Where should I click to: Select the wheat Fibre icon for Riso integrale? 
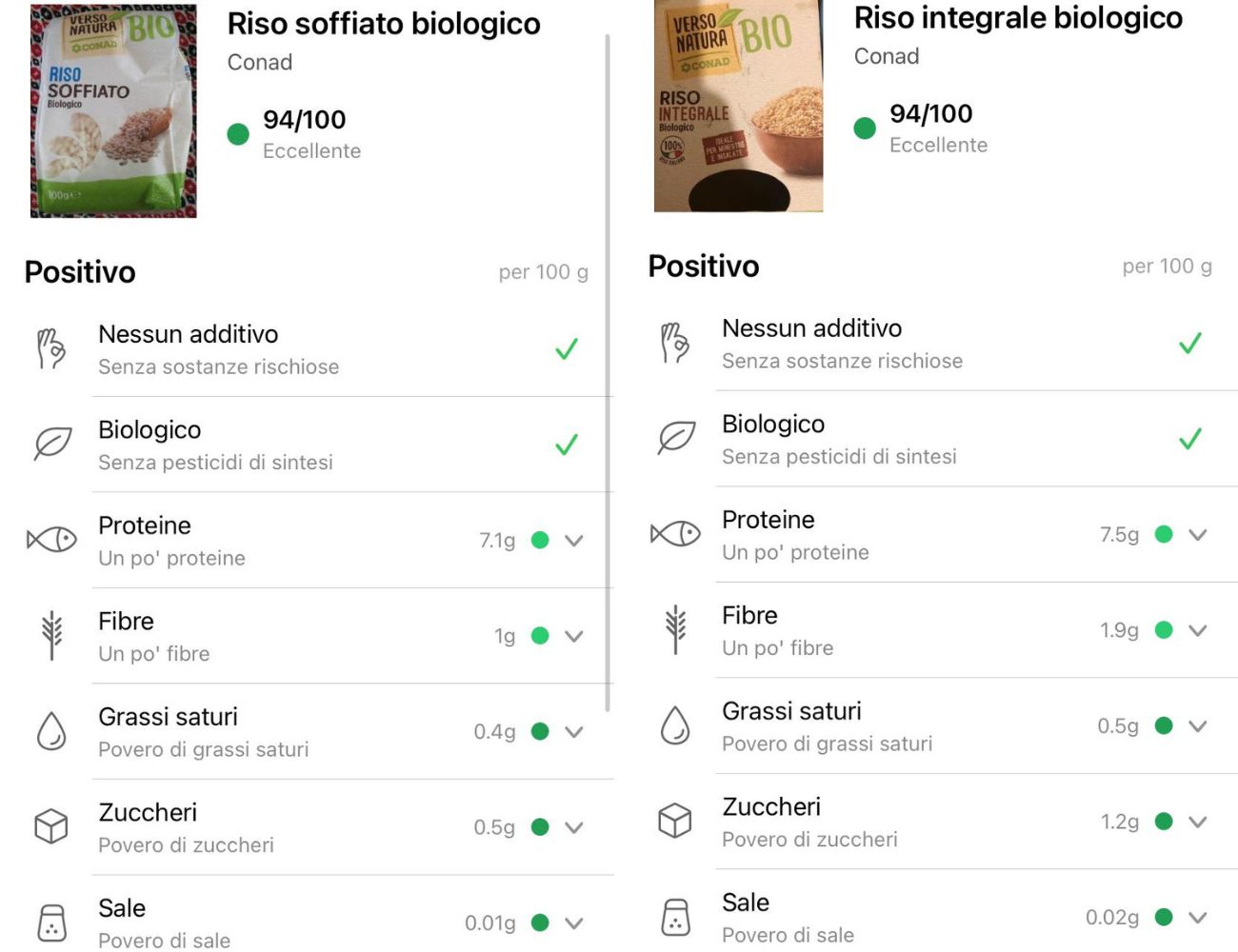pyautogui.click(x=676, y=628)
